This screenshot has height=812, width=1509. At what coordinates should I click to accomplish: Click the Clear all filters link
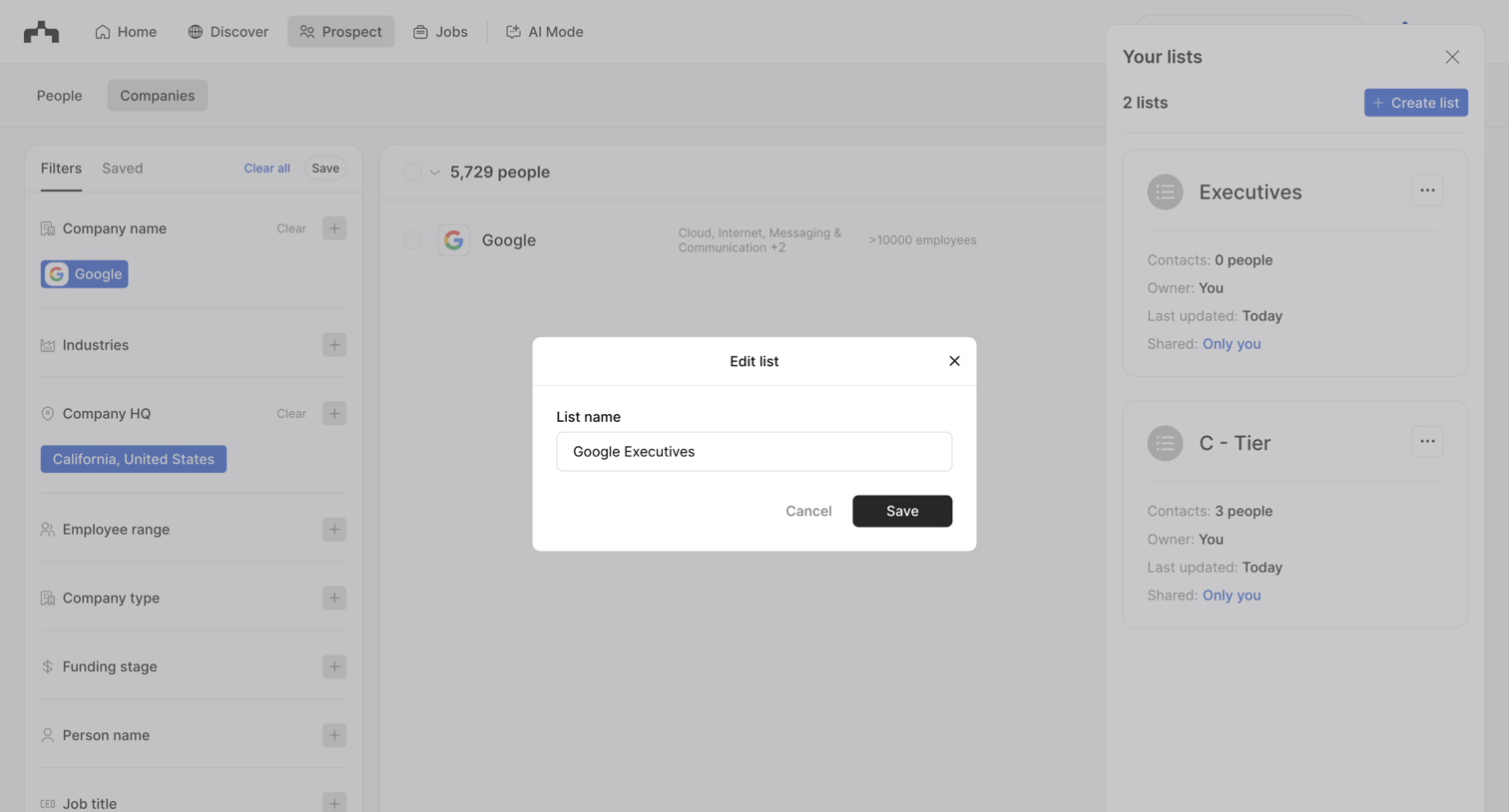(x=267, y=169)
